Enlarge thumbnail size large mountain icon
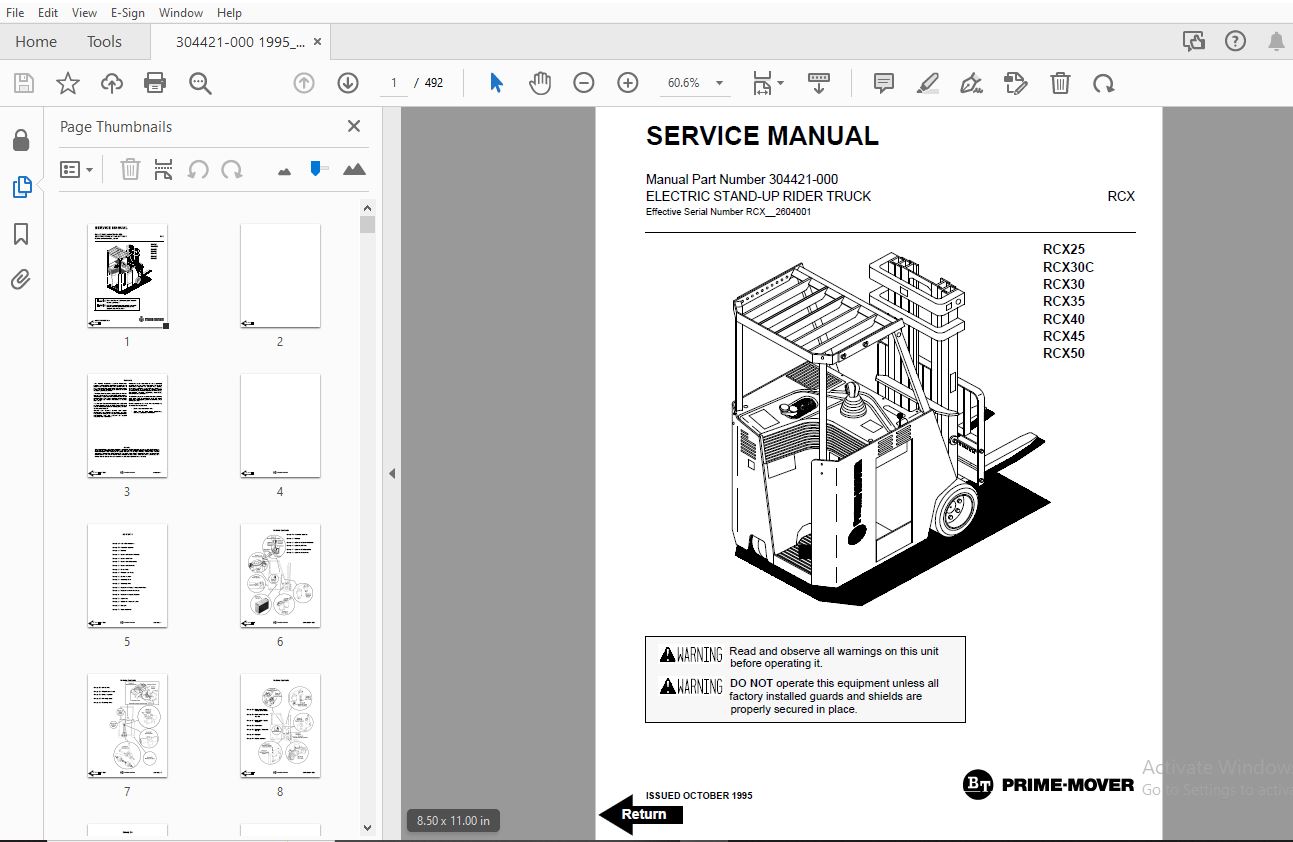The image size is (1293, 842). (354, 169)
